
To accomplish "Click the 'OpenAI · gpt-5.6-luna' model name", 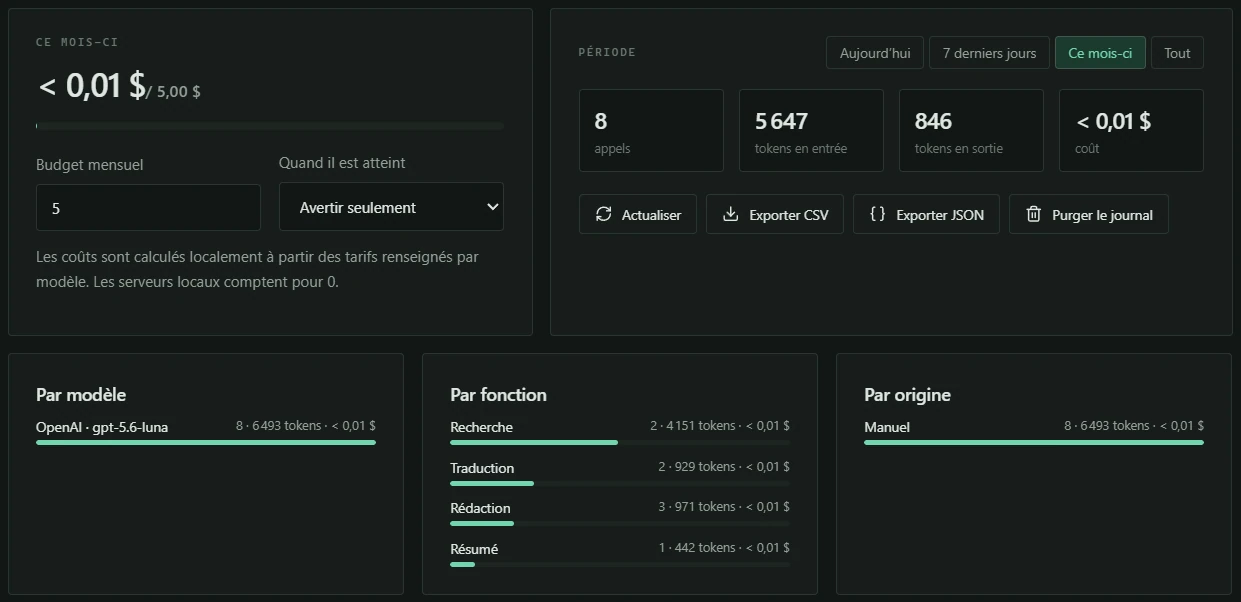I will click(102, 427).
